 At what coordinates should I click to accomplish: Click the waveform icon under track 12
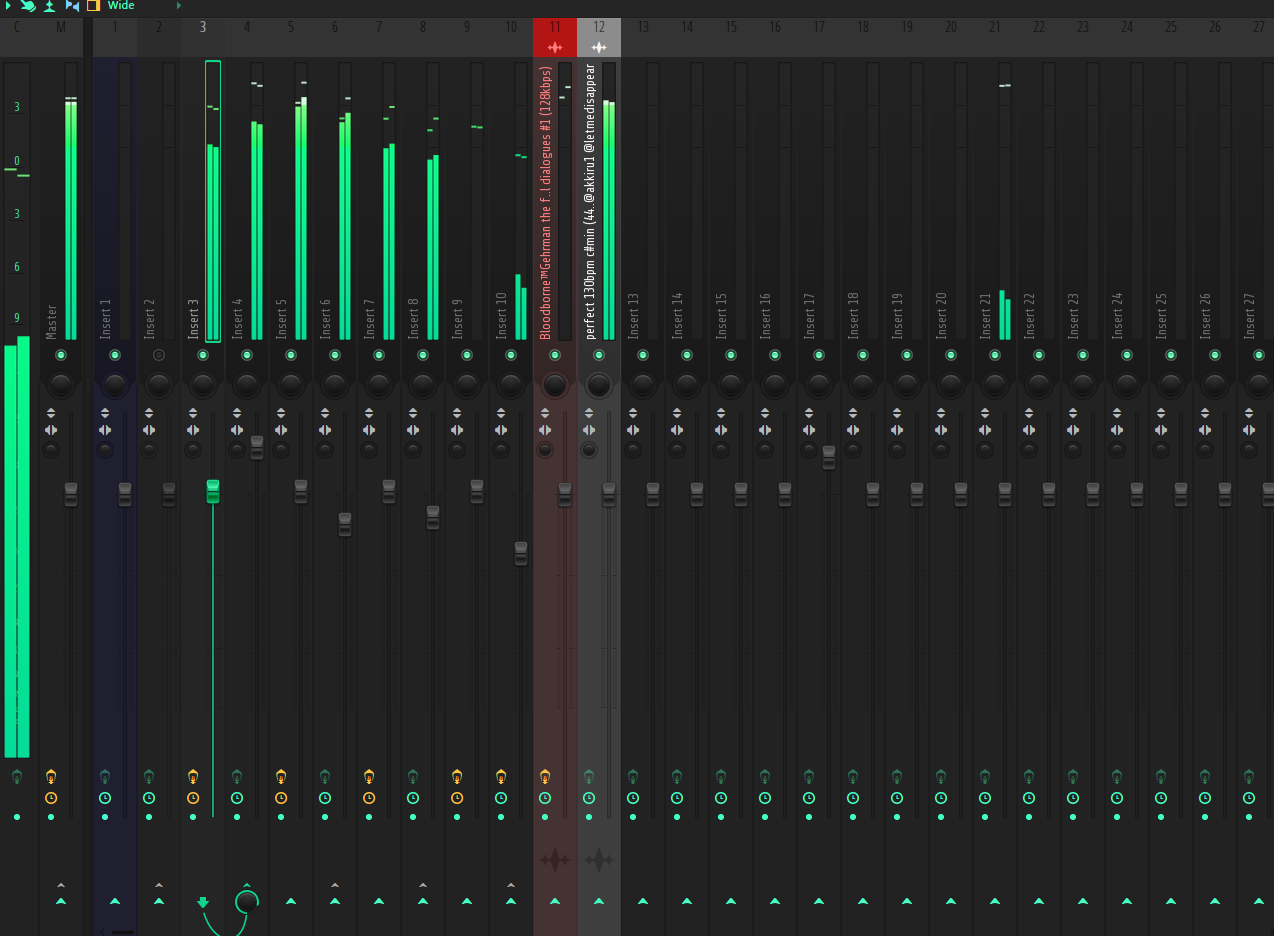click(x=599, y=859)
